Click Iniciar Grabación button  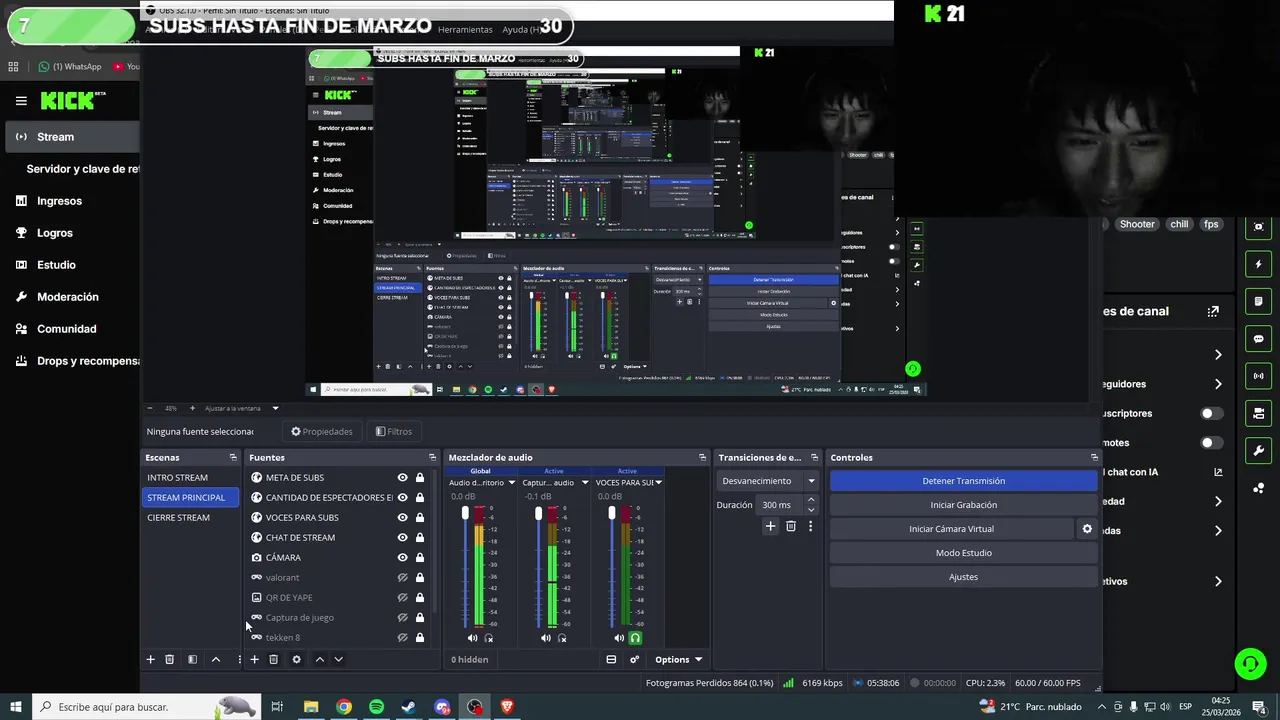click(963, 505)
